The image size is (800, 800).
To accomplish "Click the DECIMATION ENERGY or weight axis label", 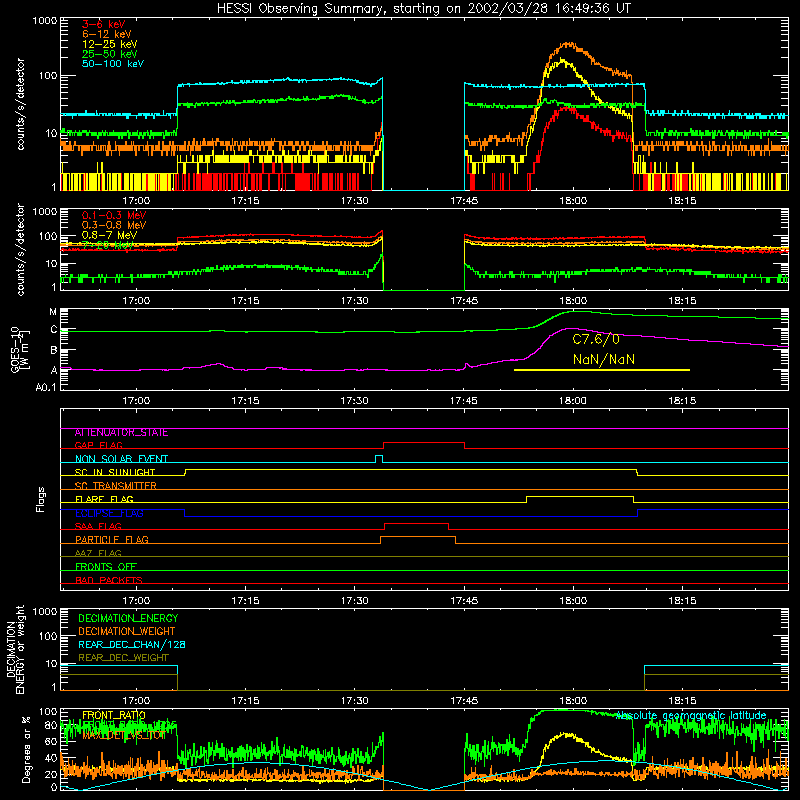I will pos(15,649).
